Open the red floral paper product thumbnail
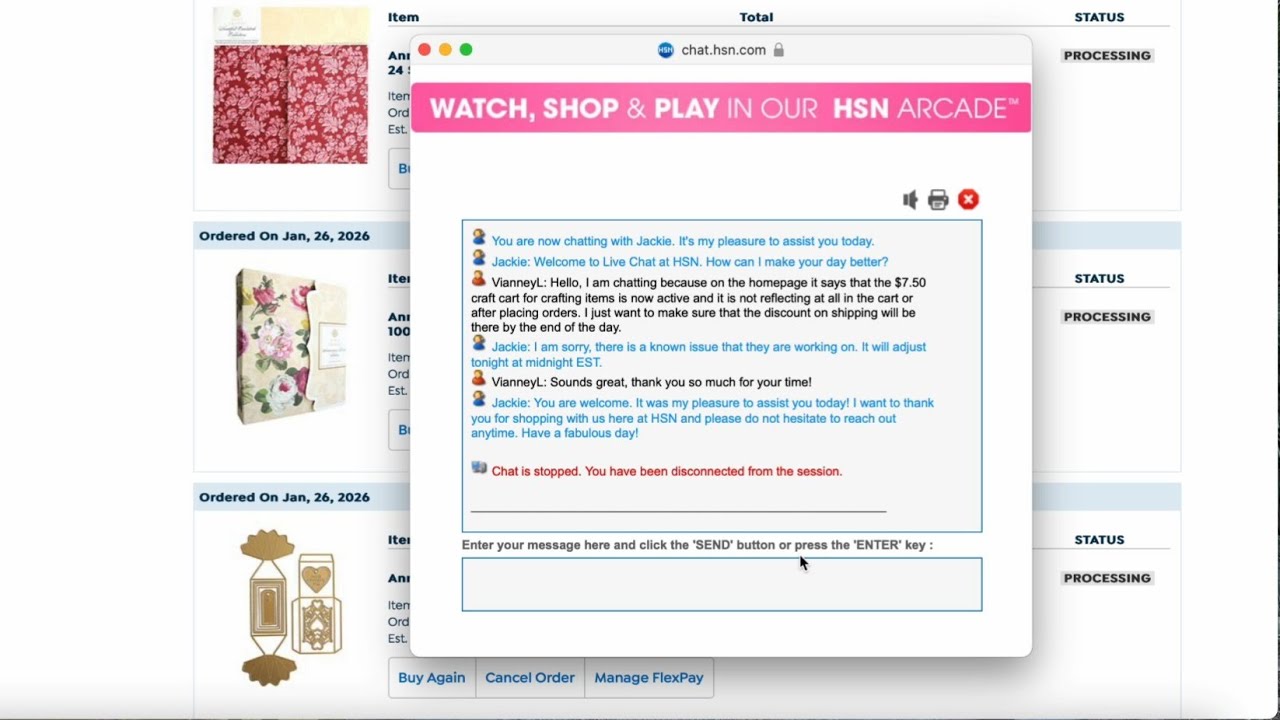This screenshot has width=1280, height=720. click(x=290, y=85)
